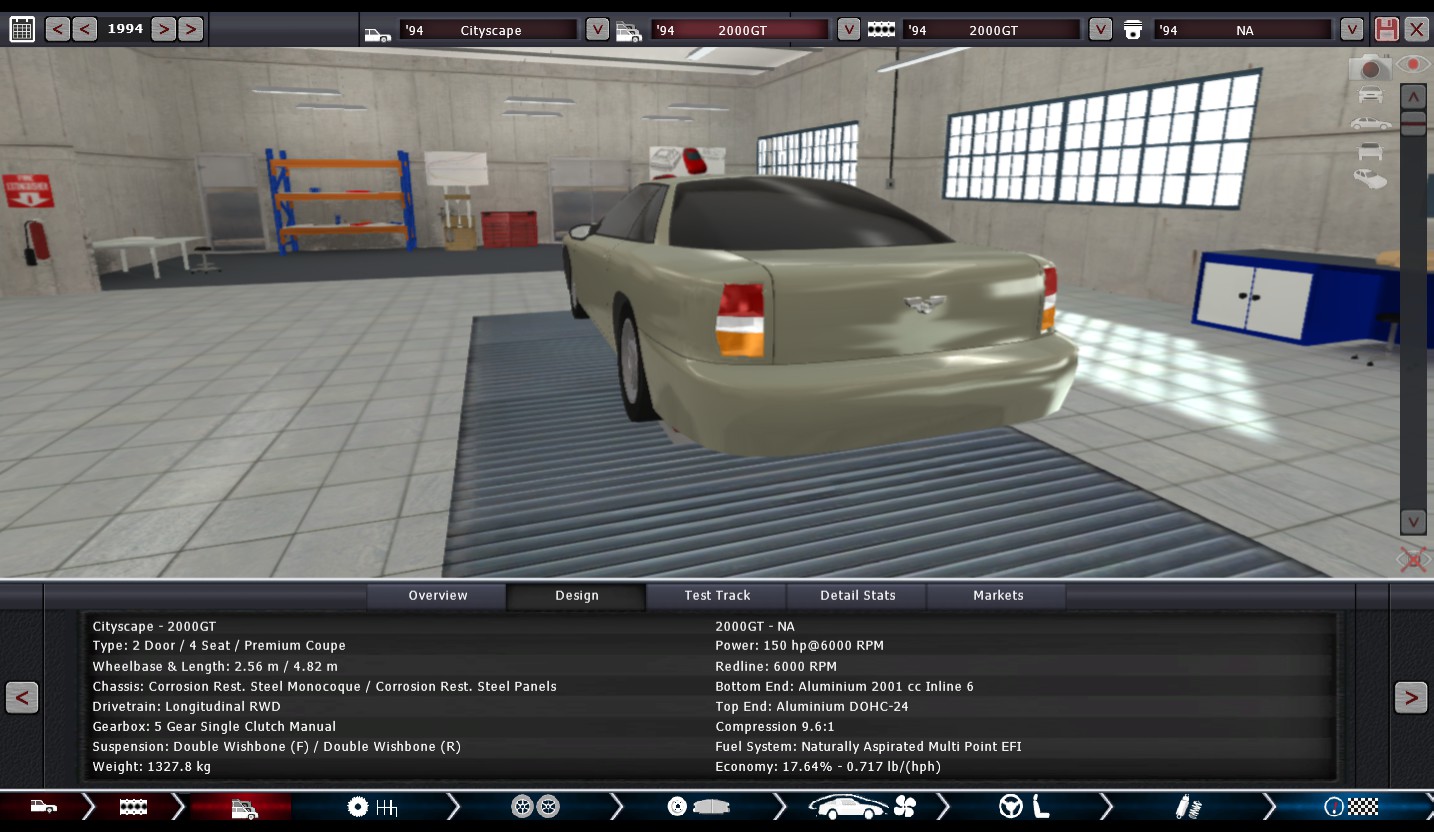
Task: Open the Markets tab
Action: coord(997,596)
